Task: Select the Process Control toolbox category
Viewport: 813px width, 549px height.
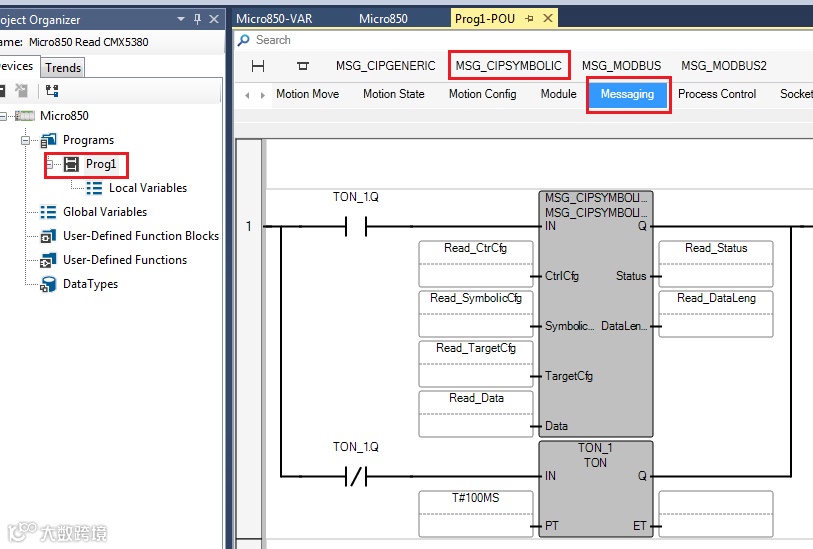Action: [717, 94]
